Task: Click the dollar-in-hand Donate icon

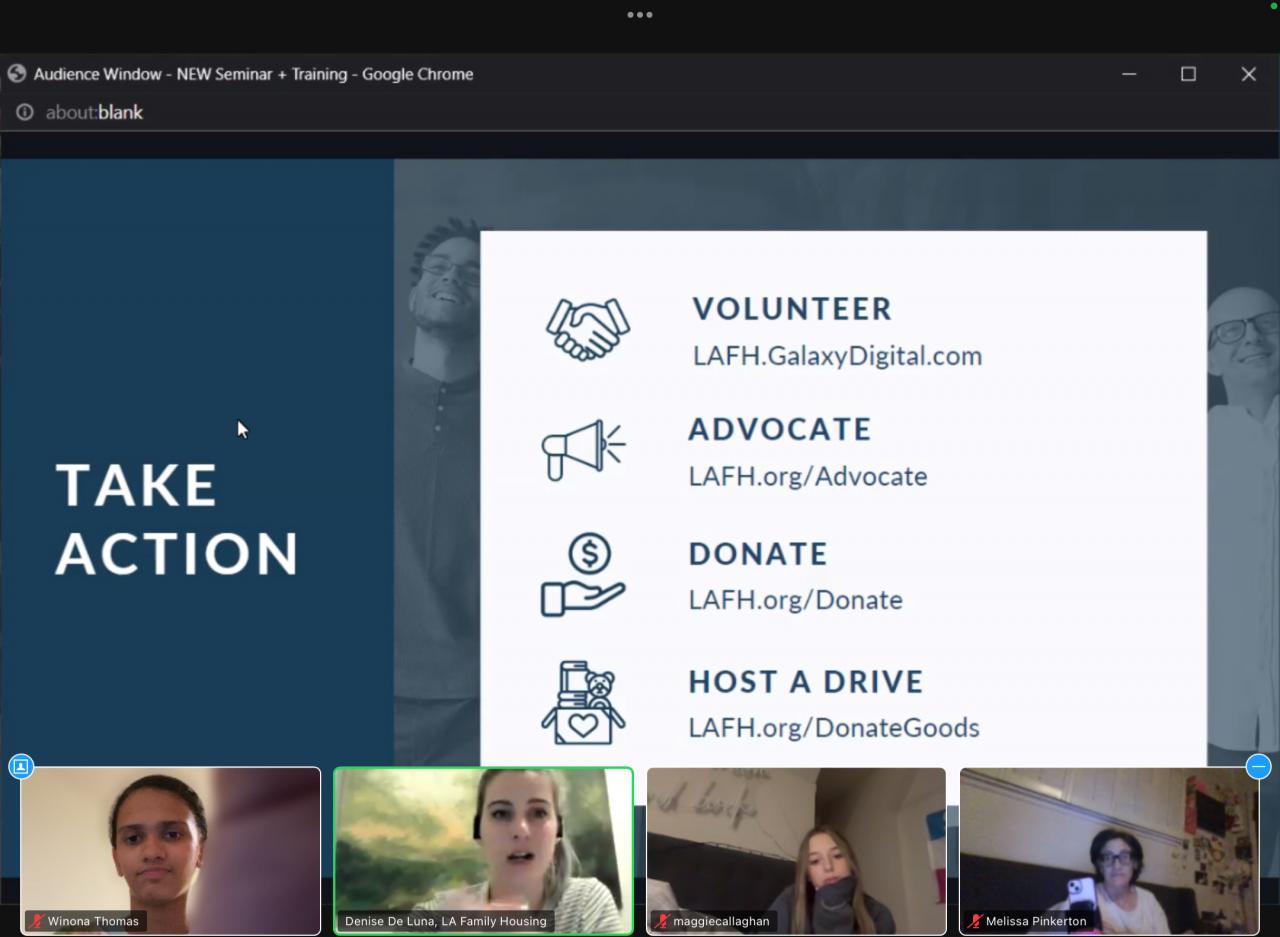Action: 584,575
